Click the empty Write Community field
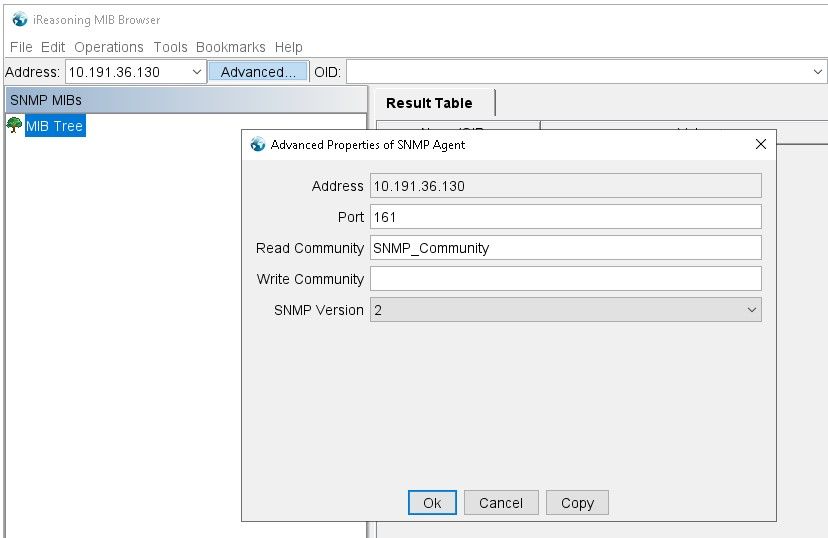 [566, 279]
